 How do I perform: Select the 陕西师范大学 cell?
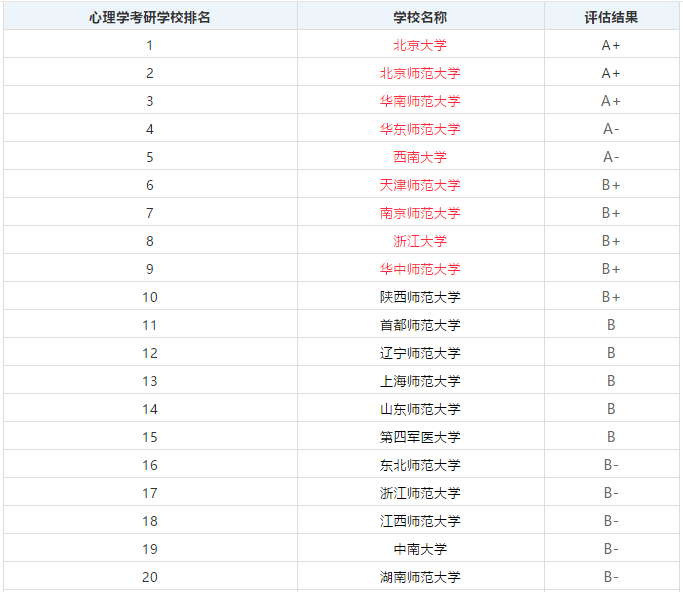pos(421,297)
